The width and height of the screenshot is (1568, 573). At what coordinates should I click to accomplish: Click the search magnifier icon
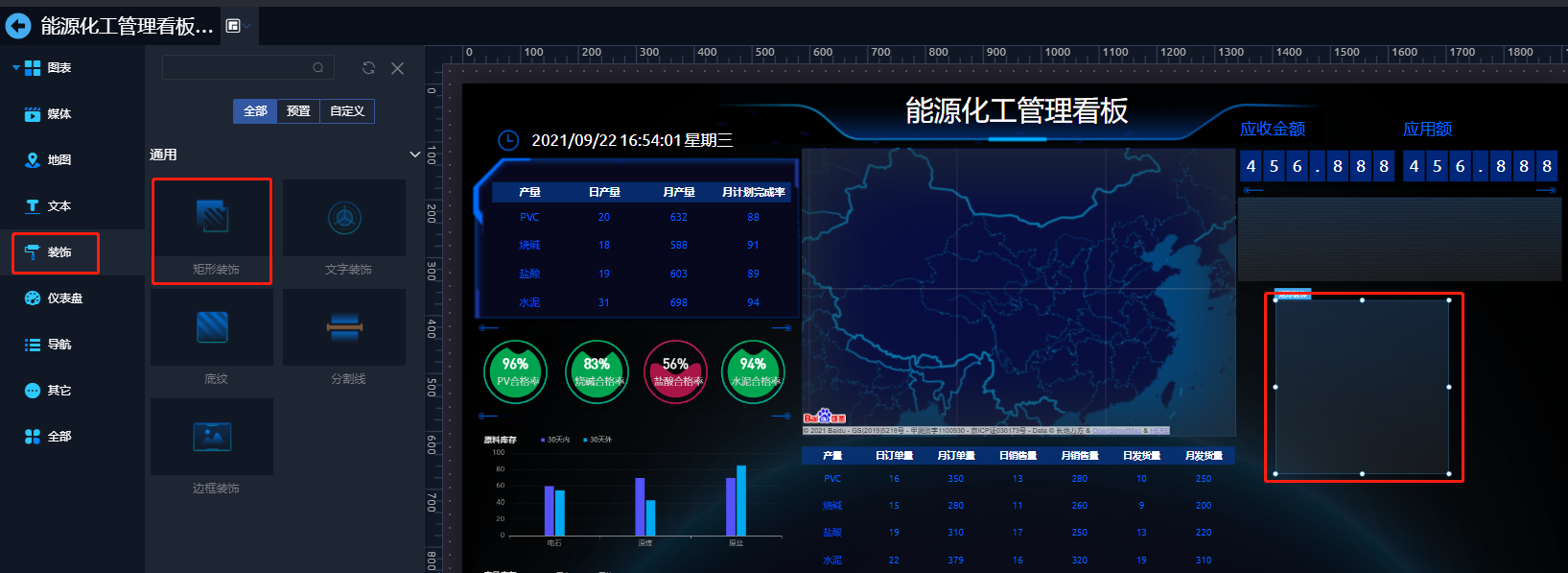(x=318, y=68)
